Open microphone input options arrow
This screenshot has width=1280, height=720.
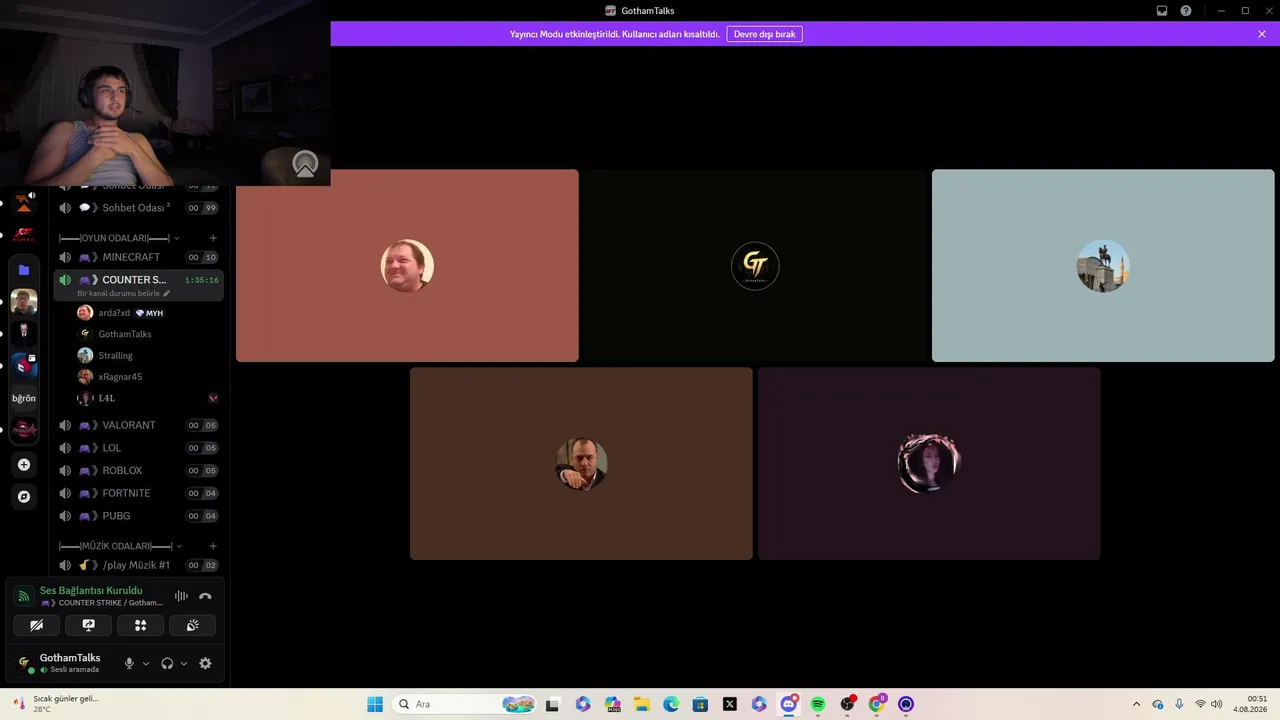click(146, 663)
